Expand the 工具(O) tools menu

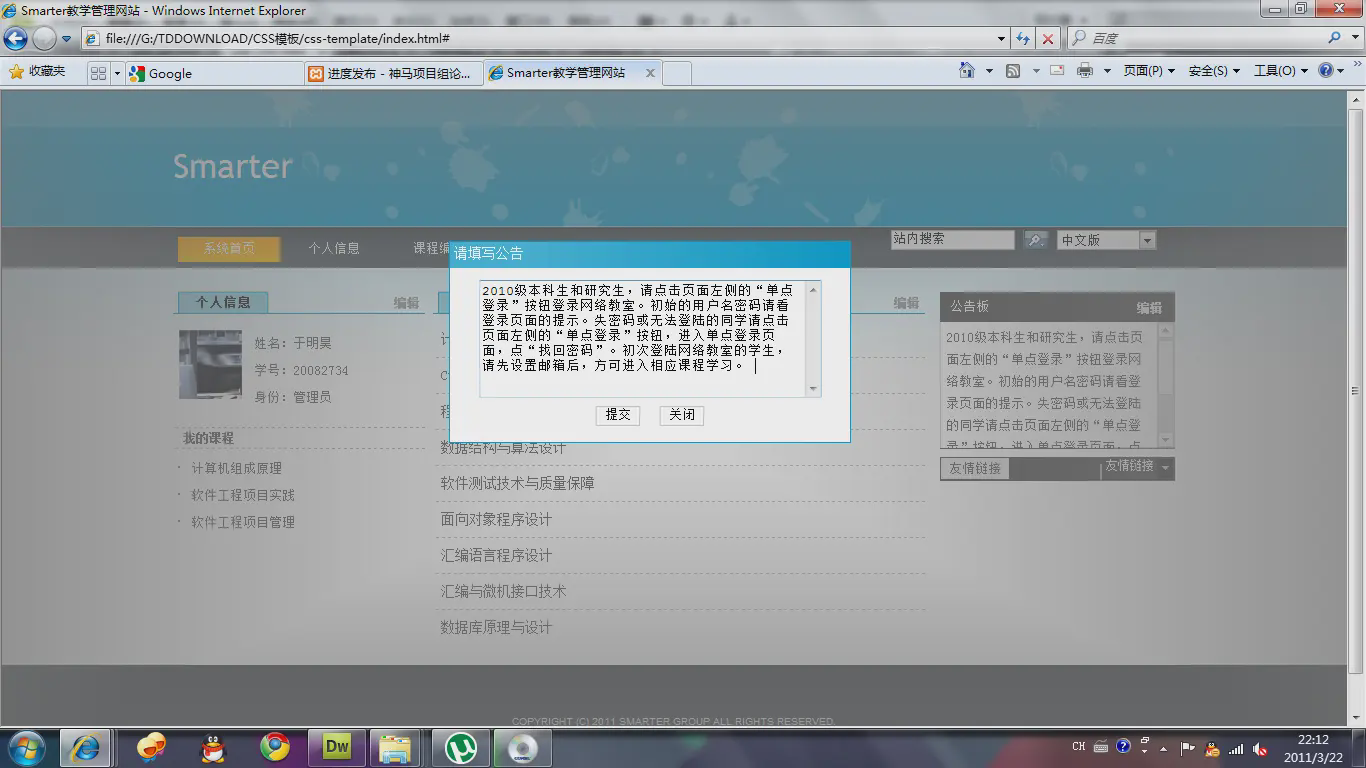click(x=1279, y=71)
